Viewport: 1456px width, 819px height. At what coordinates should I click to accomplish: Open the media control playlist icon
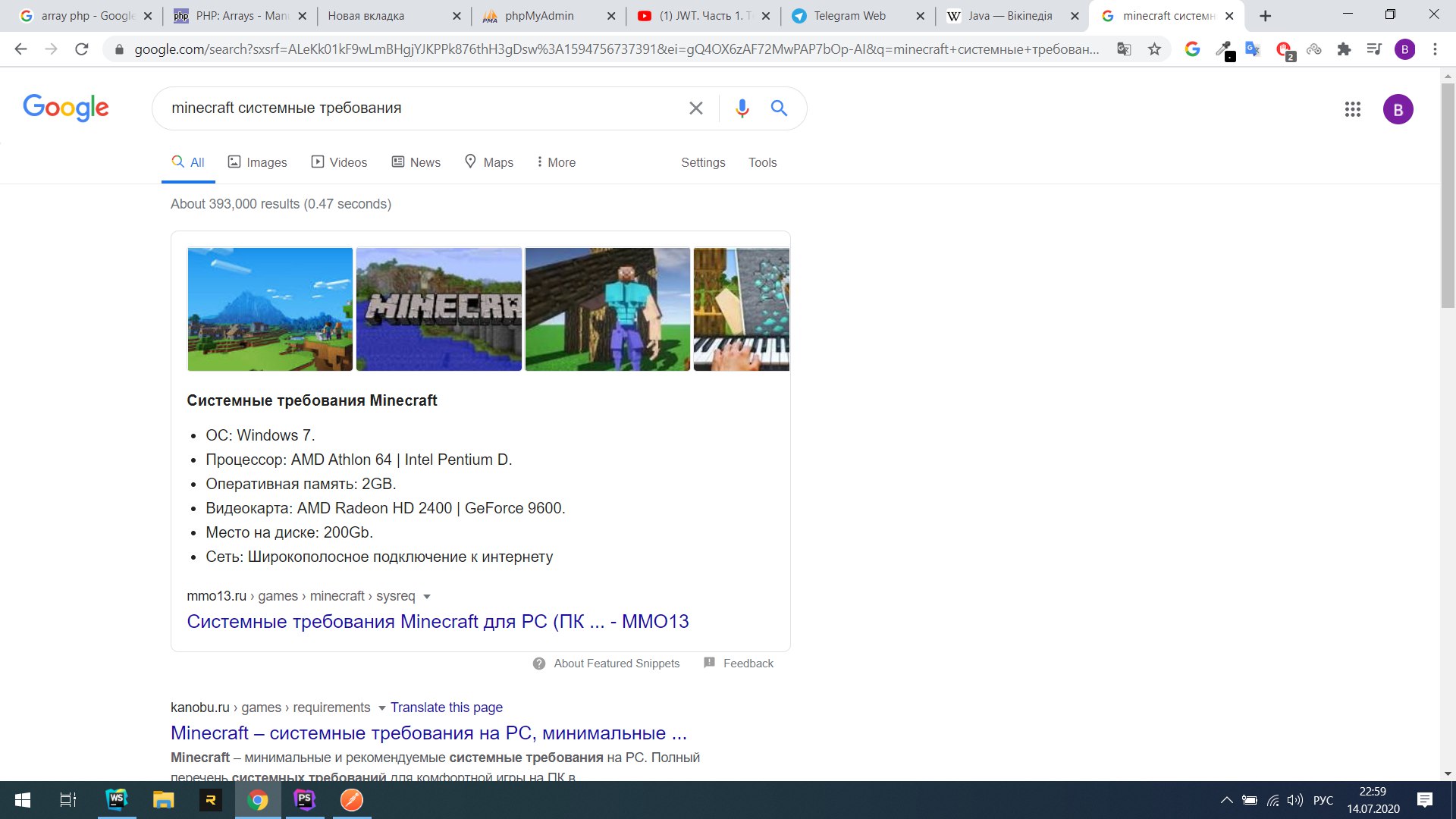[1374, 49]
